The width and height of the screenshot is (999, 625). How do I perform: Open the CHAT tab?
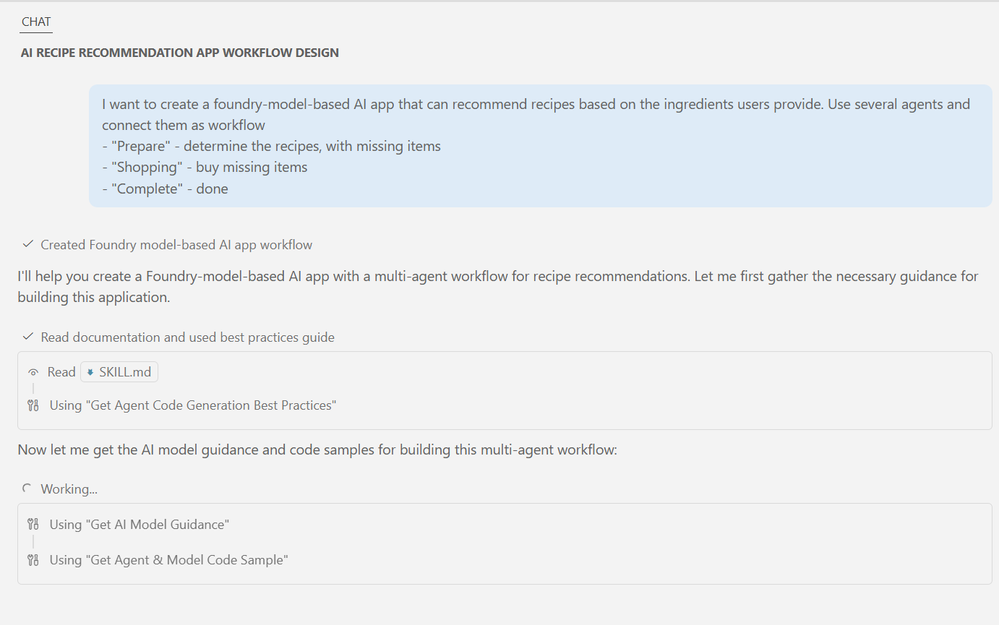coord(36,21)
